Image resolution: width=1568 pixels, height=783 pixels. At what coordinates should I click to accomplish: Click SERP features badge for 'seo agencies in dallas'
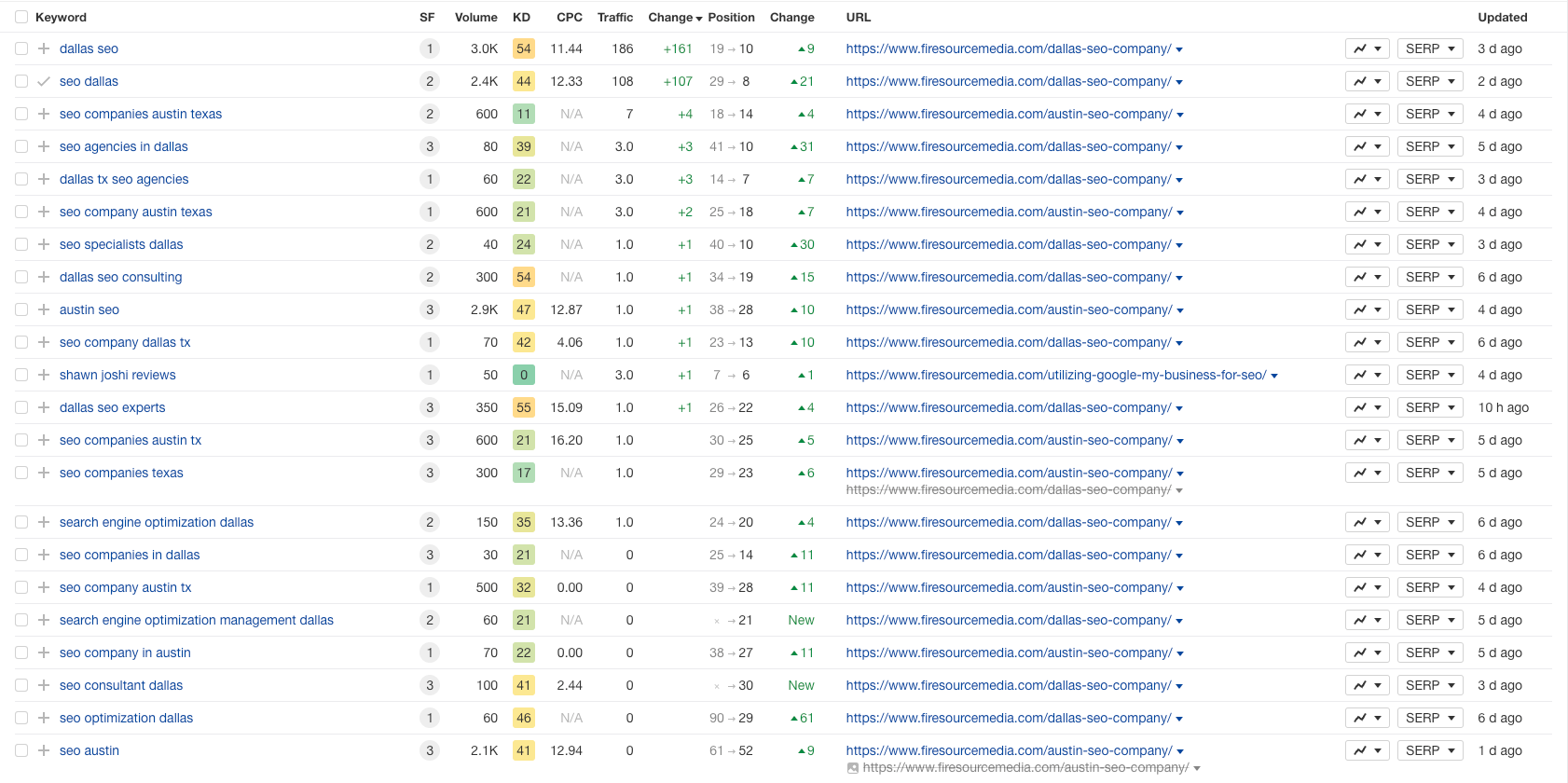(430, 146)
